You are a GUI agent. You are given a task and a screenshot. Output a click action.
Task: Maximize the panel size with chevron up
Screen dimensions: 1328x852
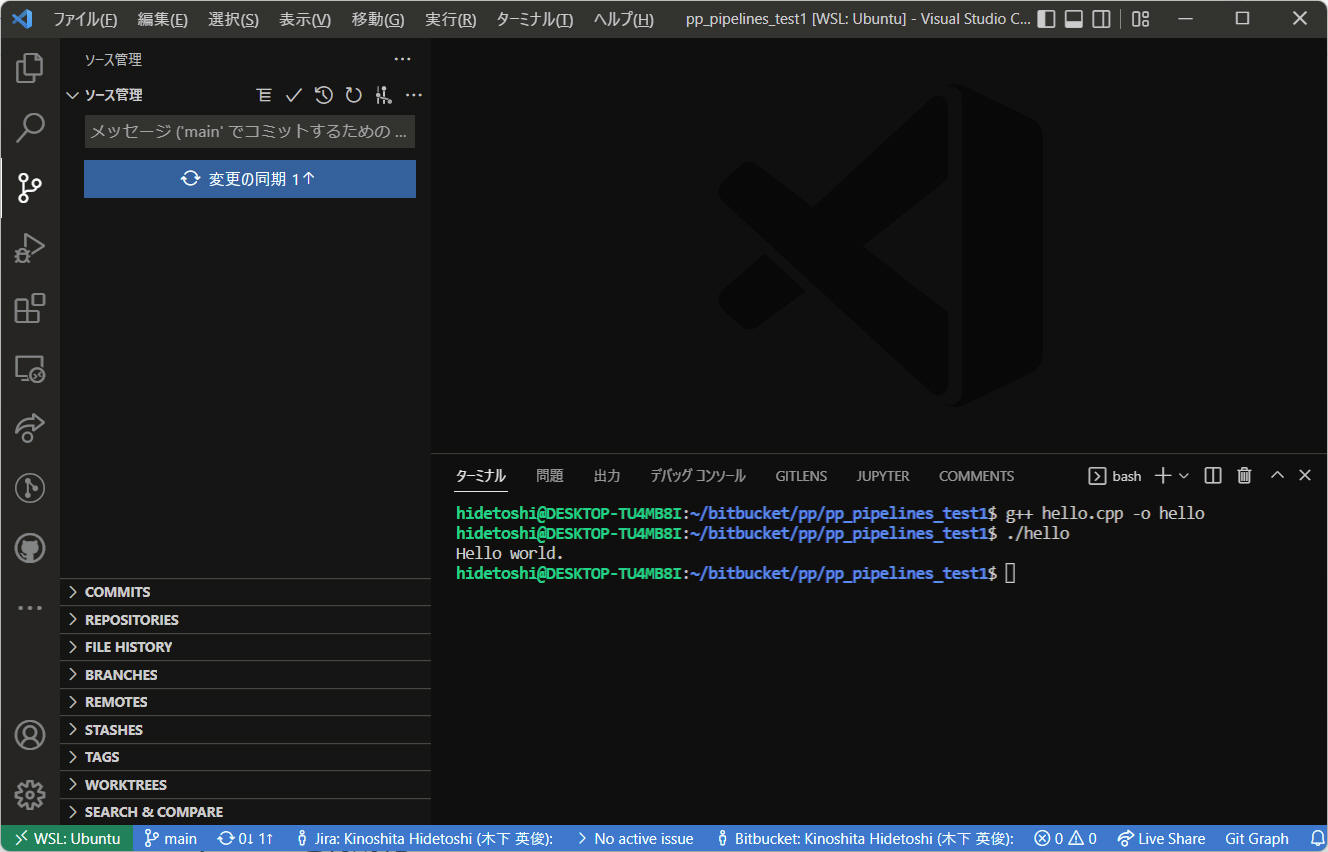pos(1276,476)
